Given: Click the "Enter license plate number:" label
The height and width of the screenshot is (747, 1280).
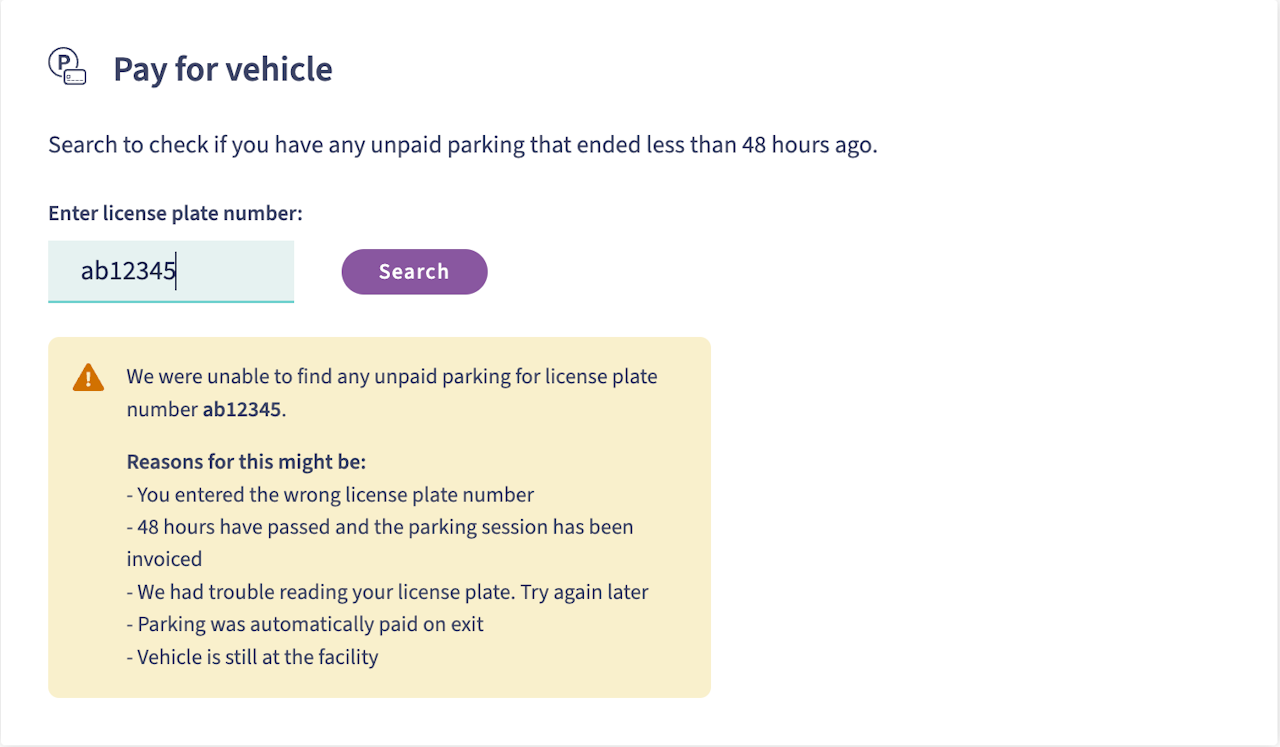Looking at the screenshot, I should point(175,213).
